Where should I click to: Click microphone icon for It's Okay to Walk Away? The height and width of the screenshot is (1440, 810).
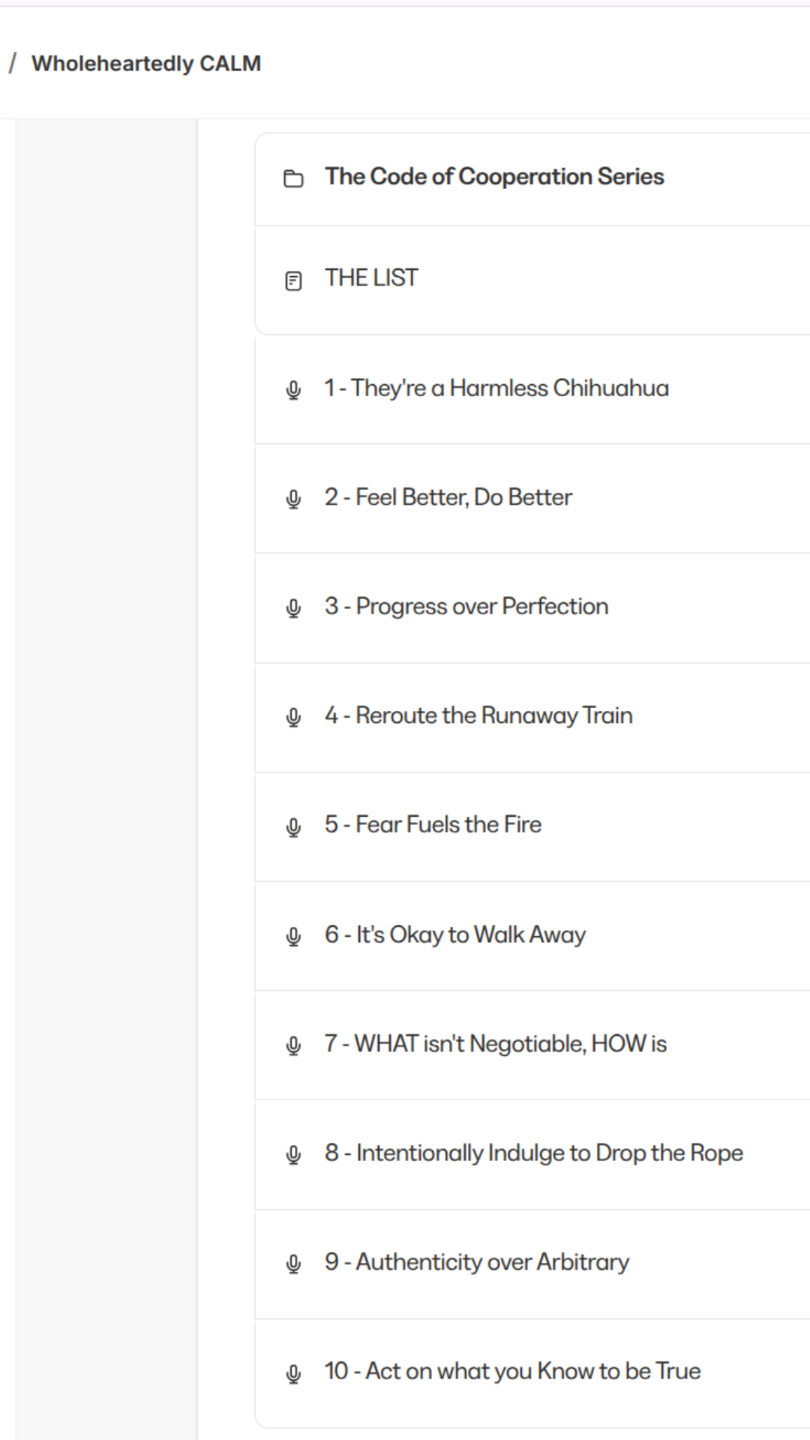pos(293,936)
